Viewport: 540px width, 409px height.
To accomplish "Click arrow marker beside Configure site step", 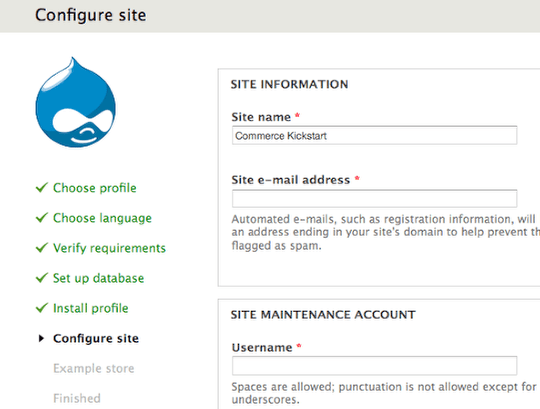I will (x=41, y=338).
